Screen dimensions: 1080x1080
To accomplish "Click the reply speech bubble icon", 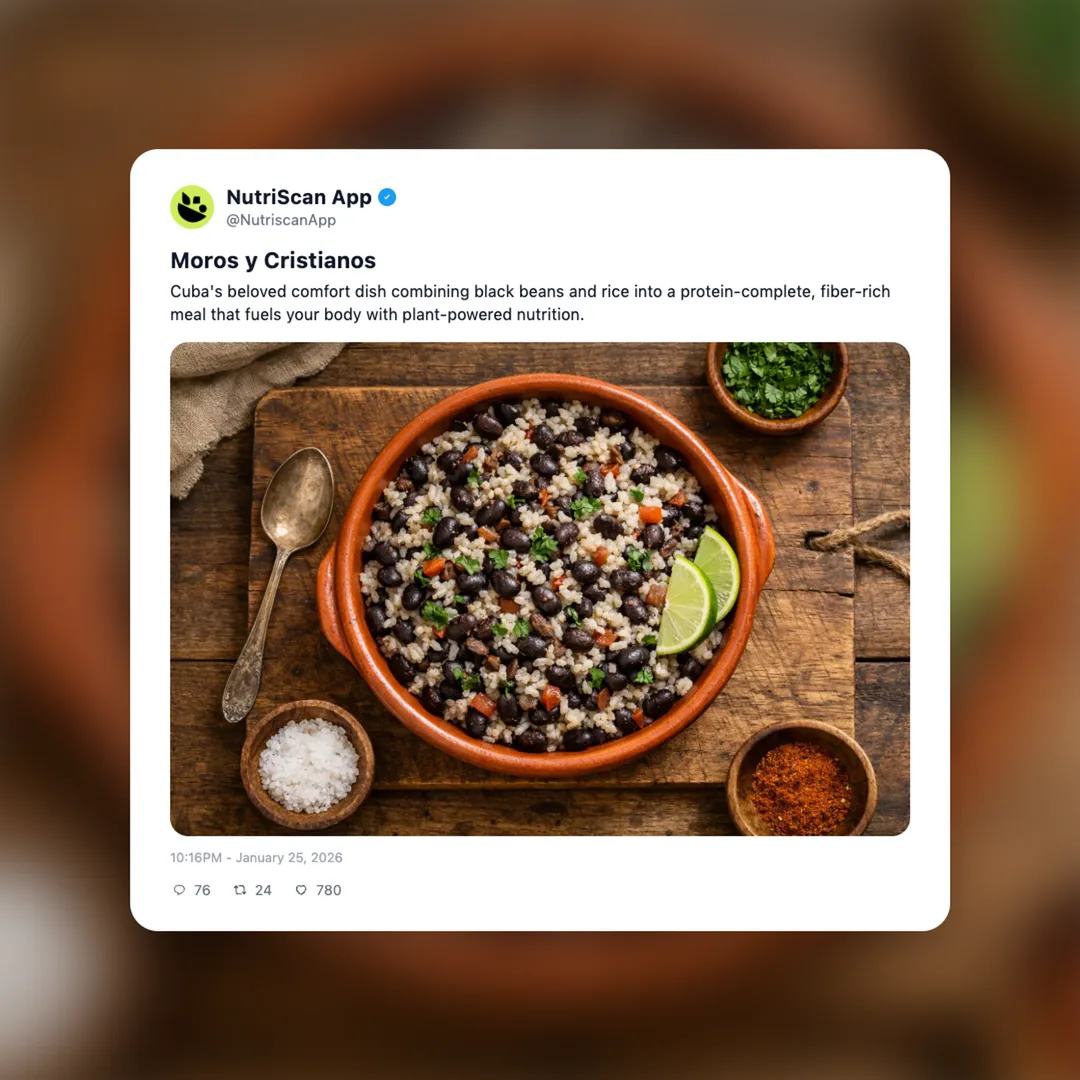I will (x=179, y=890).
